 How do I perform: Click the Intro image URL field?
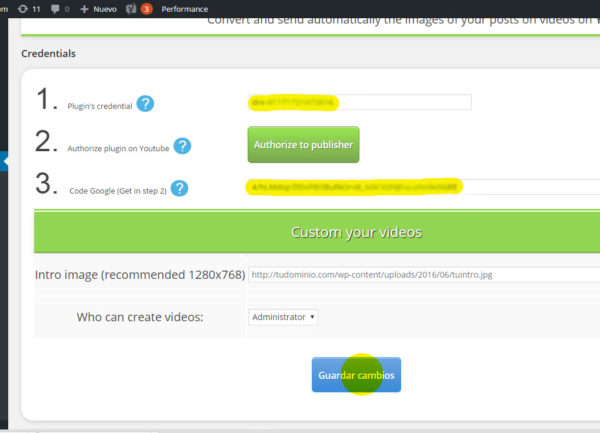click(424, 275)
